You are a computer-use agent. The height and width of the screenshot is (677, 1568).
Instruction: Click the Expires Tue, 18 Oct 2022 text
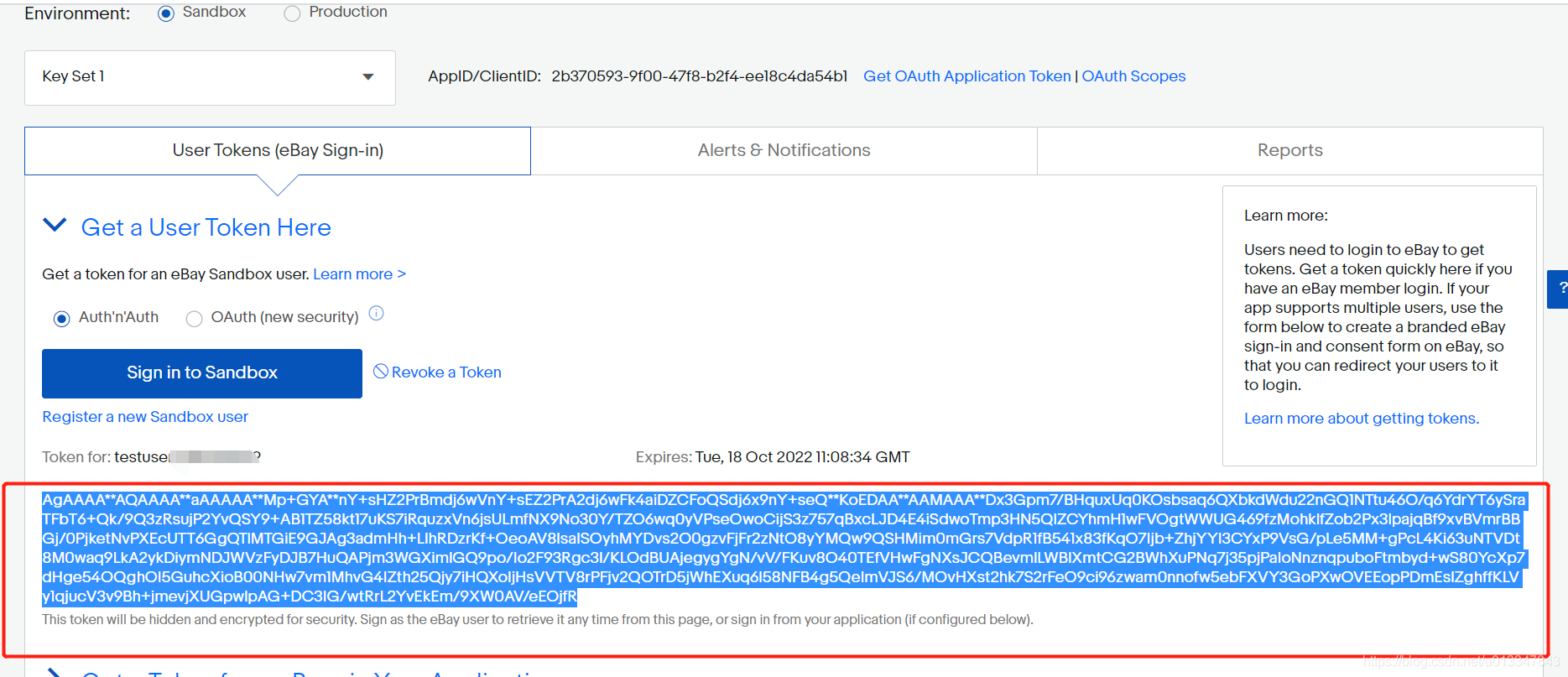773,457
